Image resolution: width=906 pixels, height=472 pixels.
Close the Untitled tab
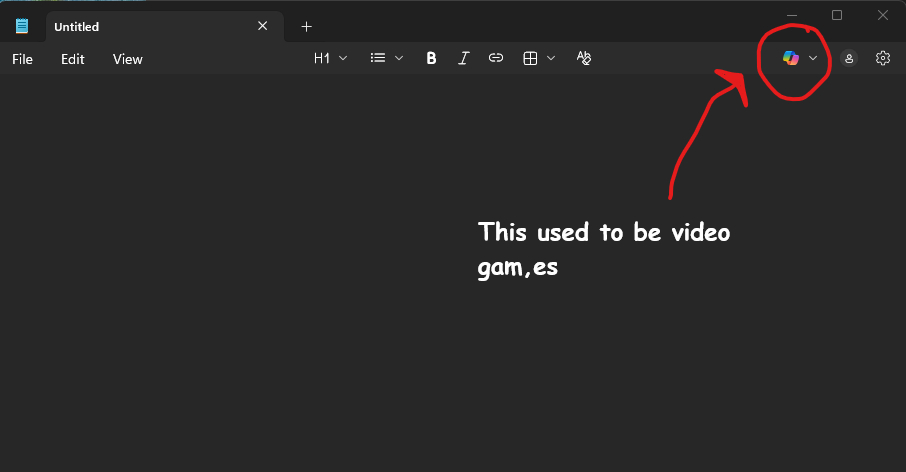(x=262, y=27)
